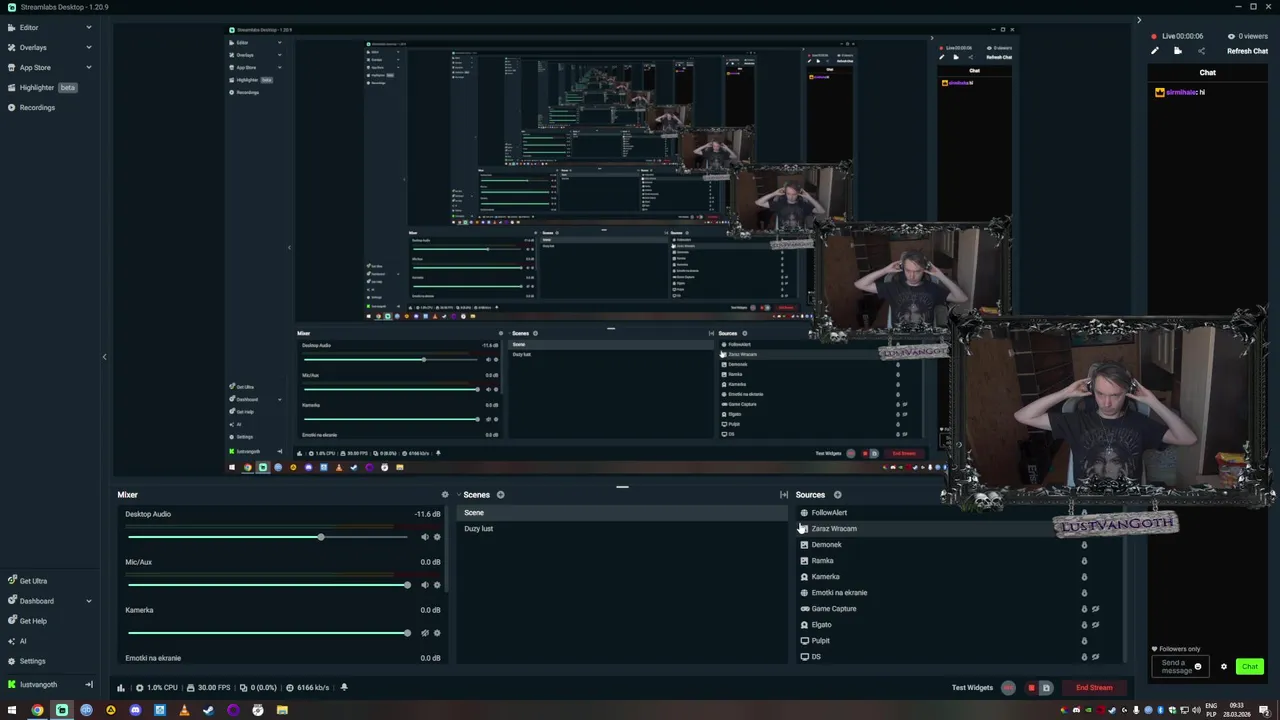Add a new source with plus icon
This screenshot has height=720, width=1280.
(x=837, y=495)
